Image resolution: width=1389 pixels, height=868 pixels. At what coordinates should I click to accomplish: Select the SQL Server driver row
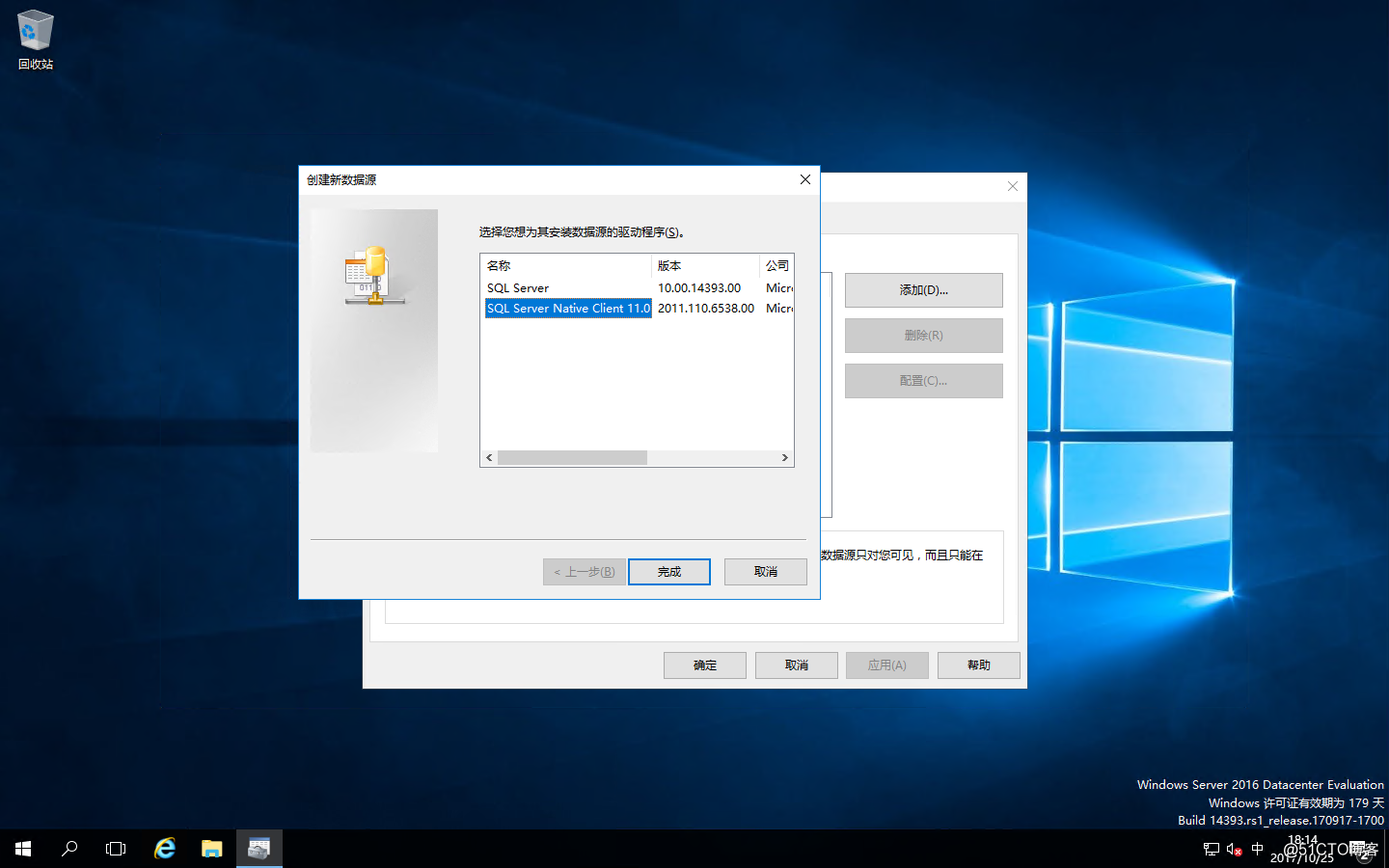pyautogui.click(x=637, y=287)
